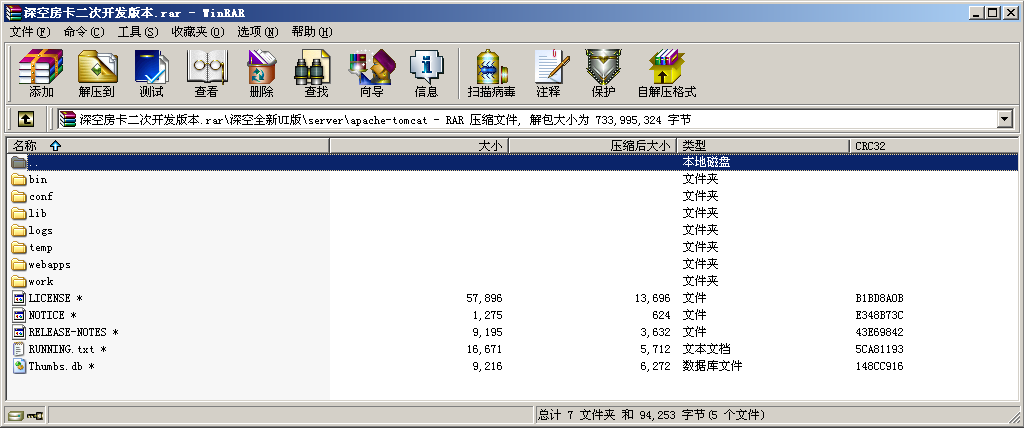Open the File (文件) menu

(30, 32)
